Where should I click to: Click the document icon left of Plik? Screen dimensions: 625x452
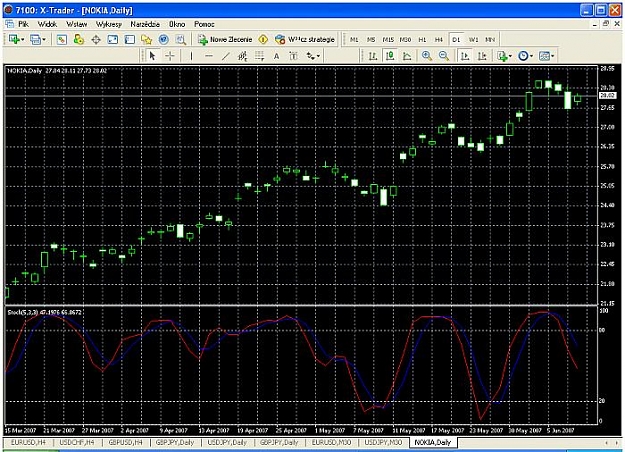[9, 24]
